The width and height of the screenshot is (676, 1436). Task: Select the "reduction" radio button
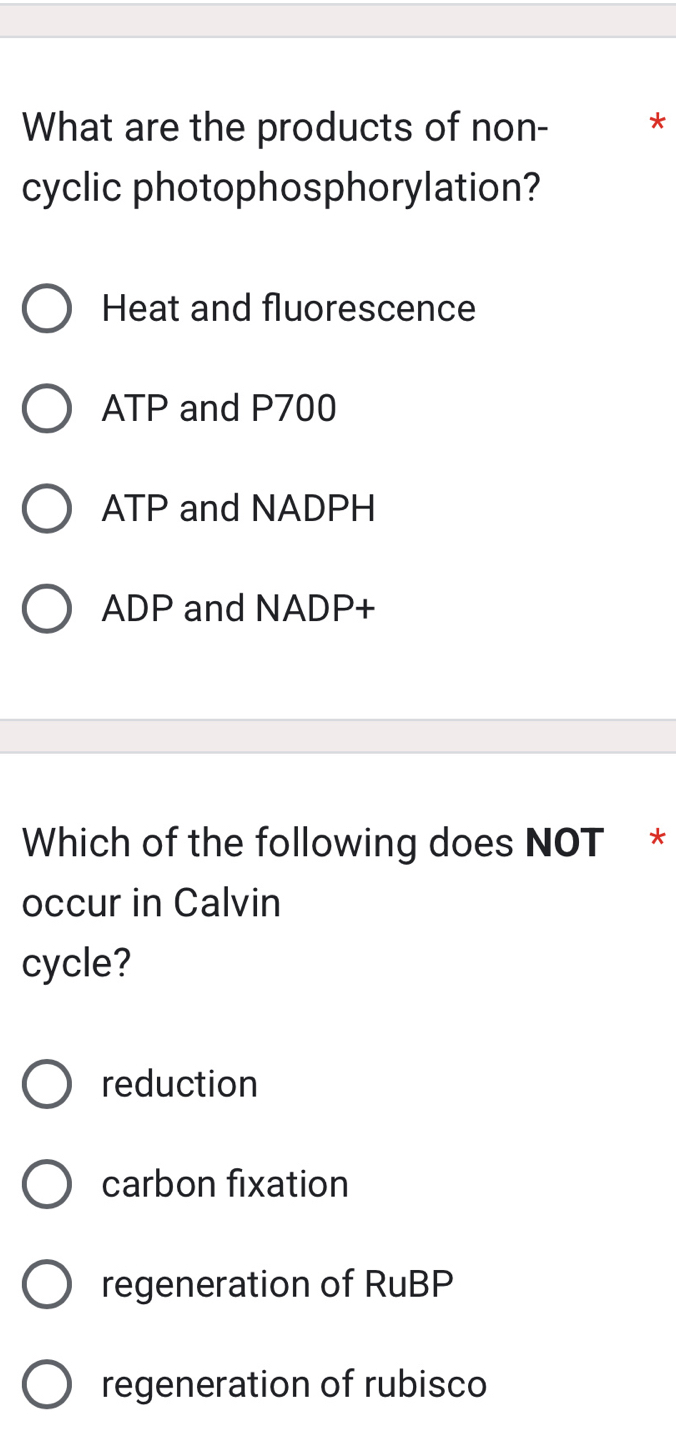click(46, 1084)
